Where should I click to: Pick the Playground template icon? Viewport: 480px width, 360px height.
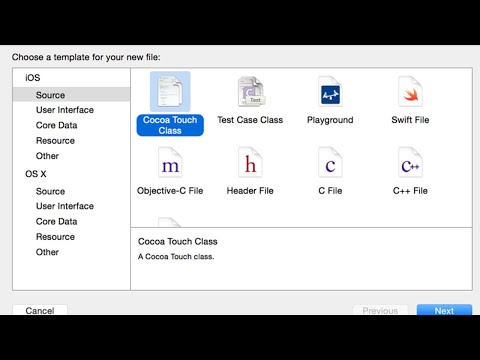330,92
